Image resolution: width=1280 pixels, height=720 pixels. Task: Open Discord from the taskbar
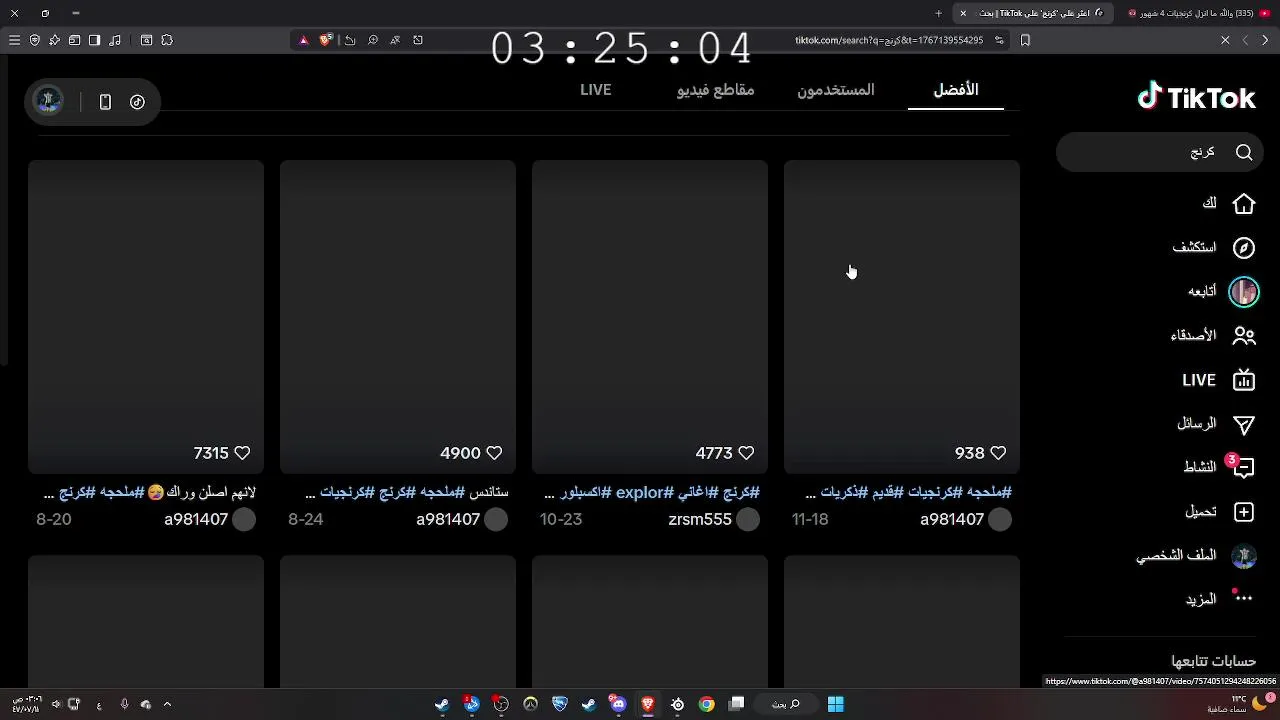click(x=618, y=704)
